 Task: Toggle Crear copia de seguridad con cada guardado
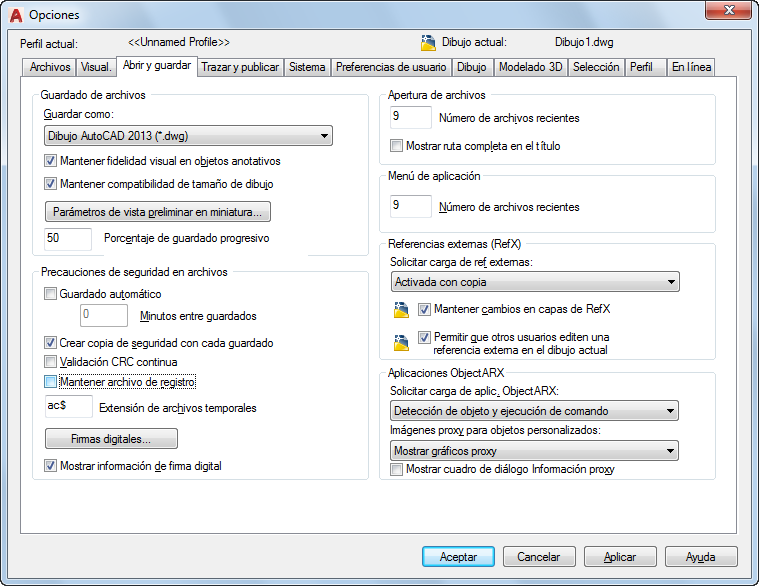[x=50, y=343]
